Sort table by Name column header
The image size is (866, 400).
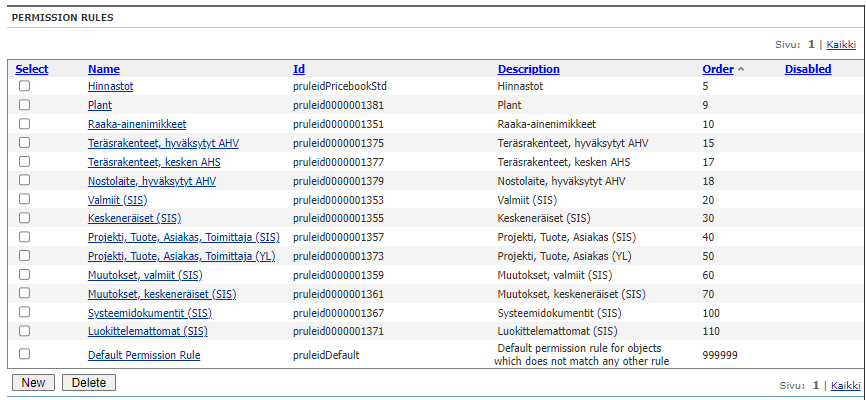point(103,69)
